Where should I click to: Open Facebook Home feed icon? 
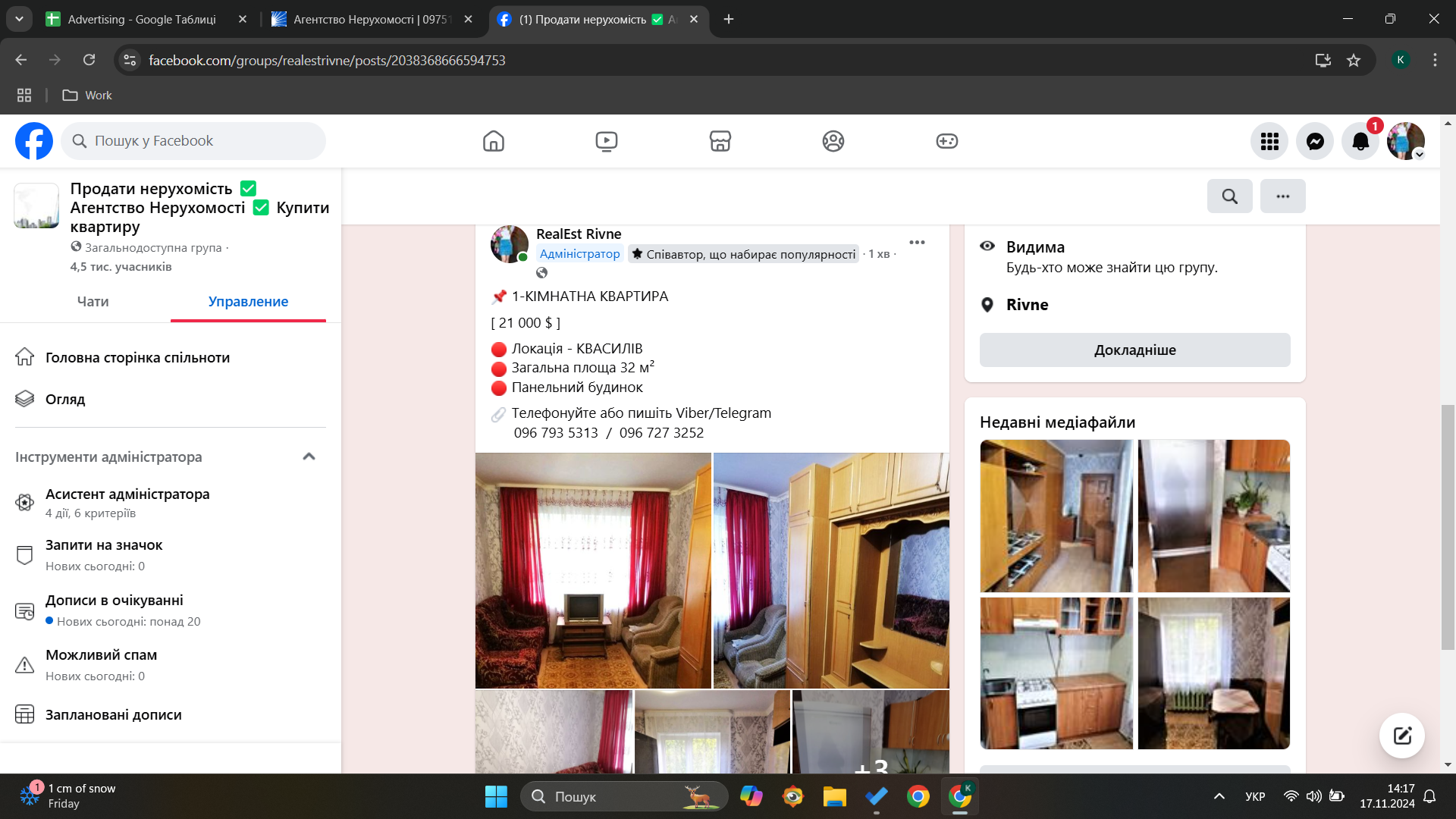click(493, 141)
